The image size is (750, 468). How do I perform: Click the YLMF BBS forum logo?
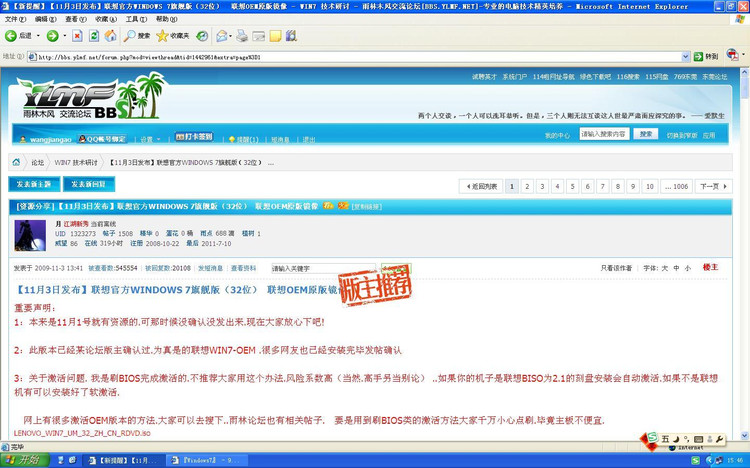click(x=92, y=96)
